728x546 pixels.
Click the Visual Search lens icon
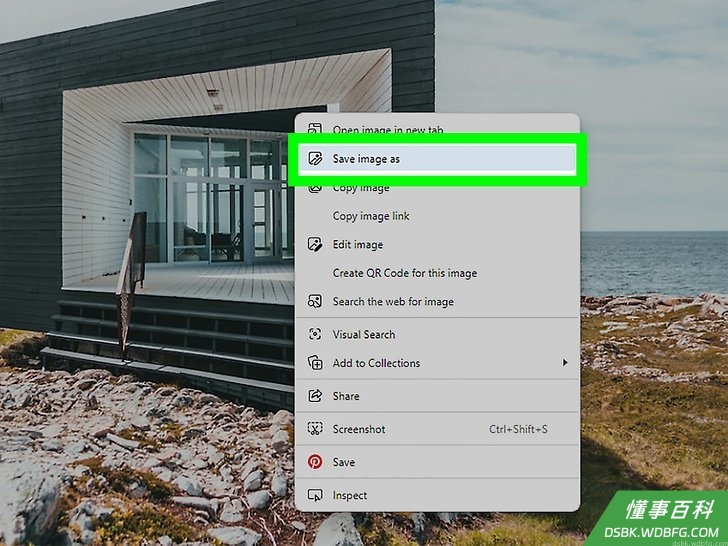pyautogui.click(x=315, y=334)
